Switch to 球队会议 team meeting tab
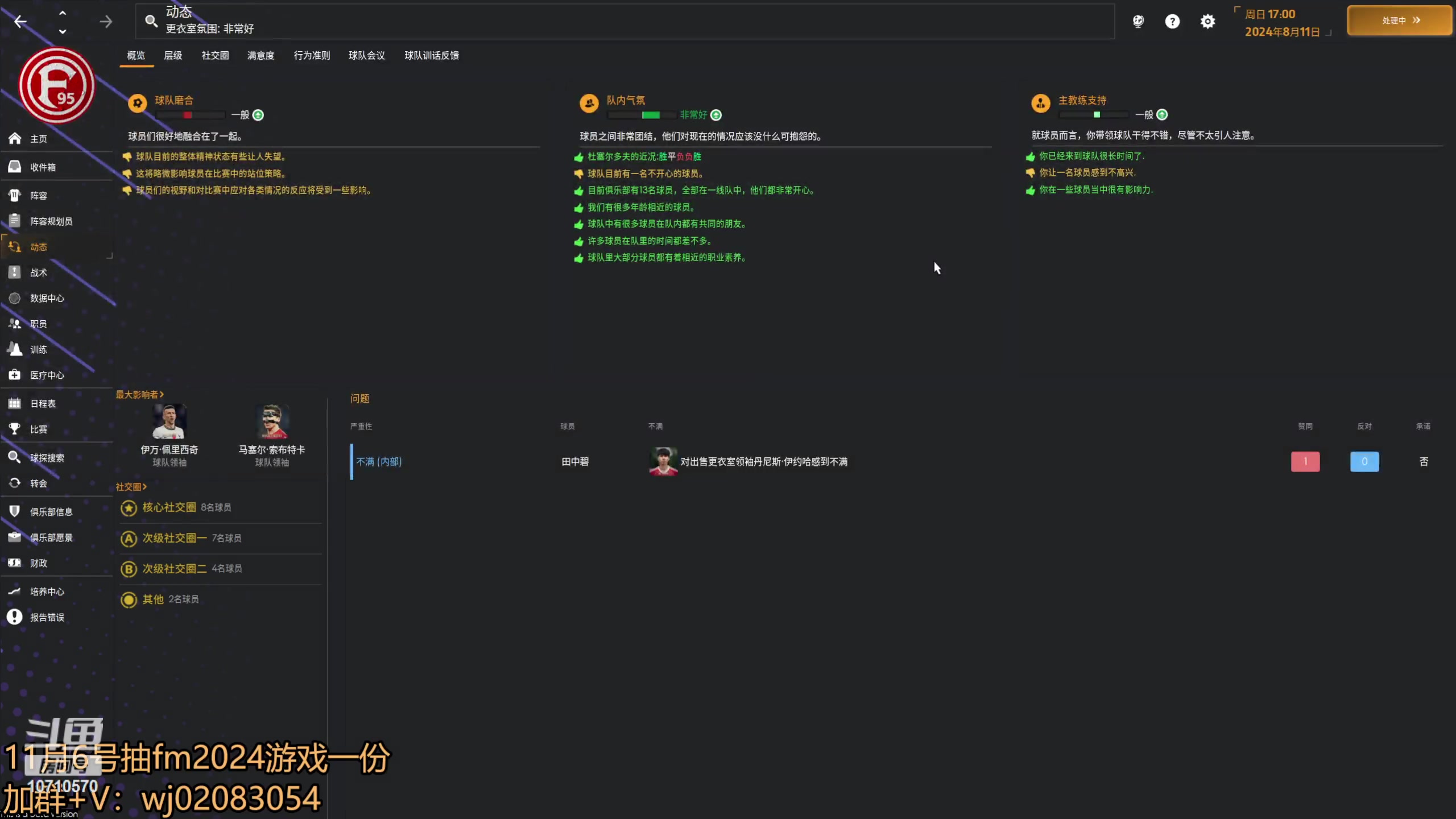1456x819 pixels. [x=367, y=55]
